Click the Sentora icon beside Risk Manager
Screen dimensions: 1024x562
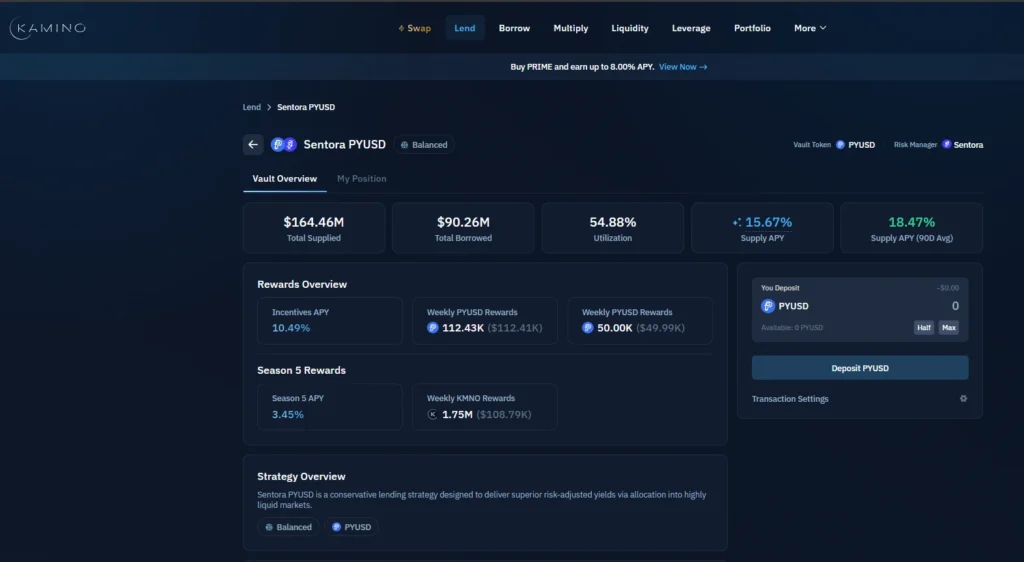(946, 145)
